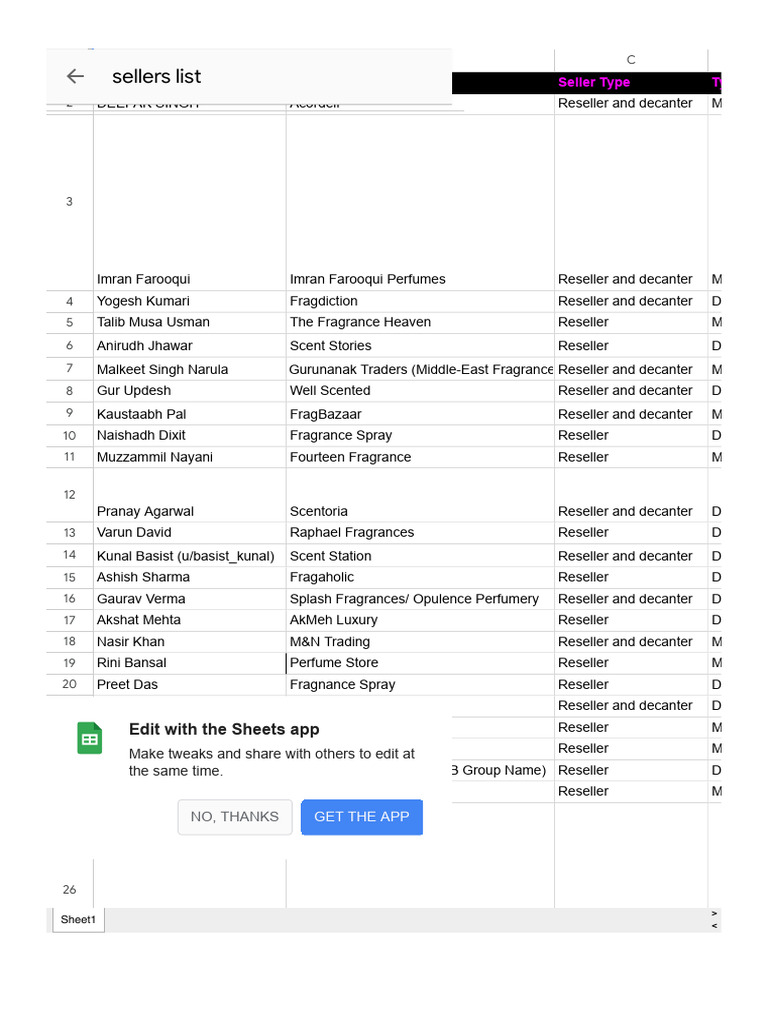Select the column C header
This screenshot has height=1024, width=768.
631,60
